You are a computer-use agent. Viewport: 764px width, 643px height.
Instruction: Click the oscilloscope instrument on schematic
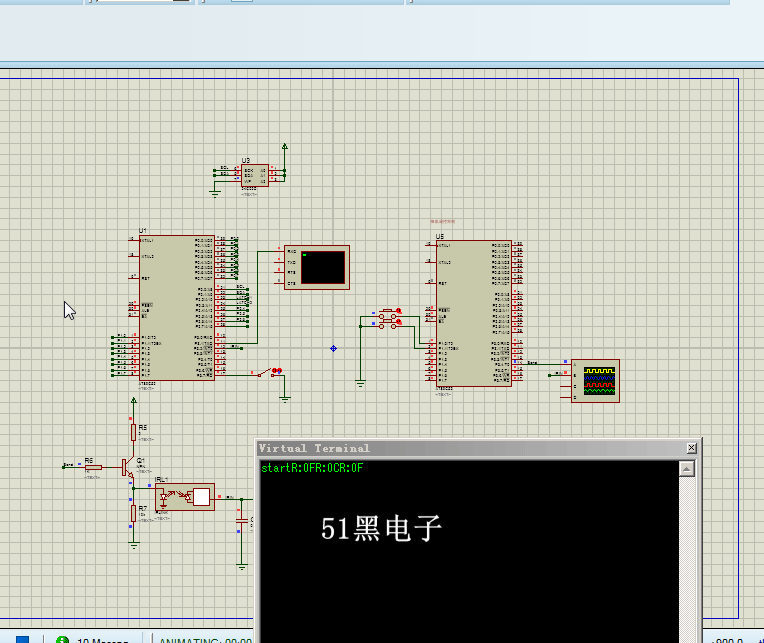[x=595, y=381]
